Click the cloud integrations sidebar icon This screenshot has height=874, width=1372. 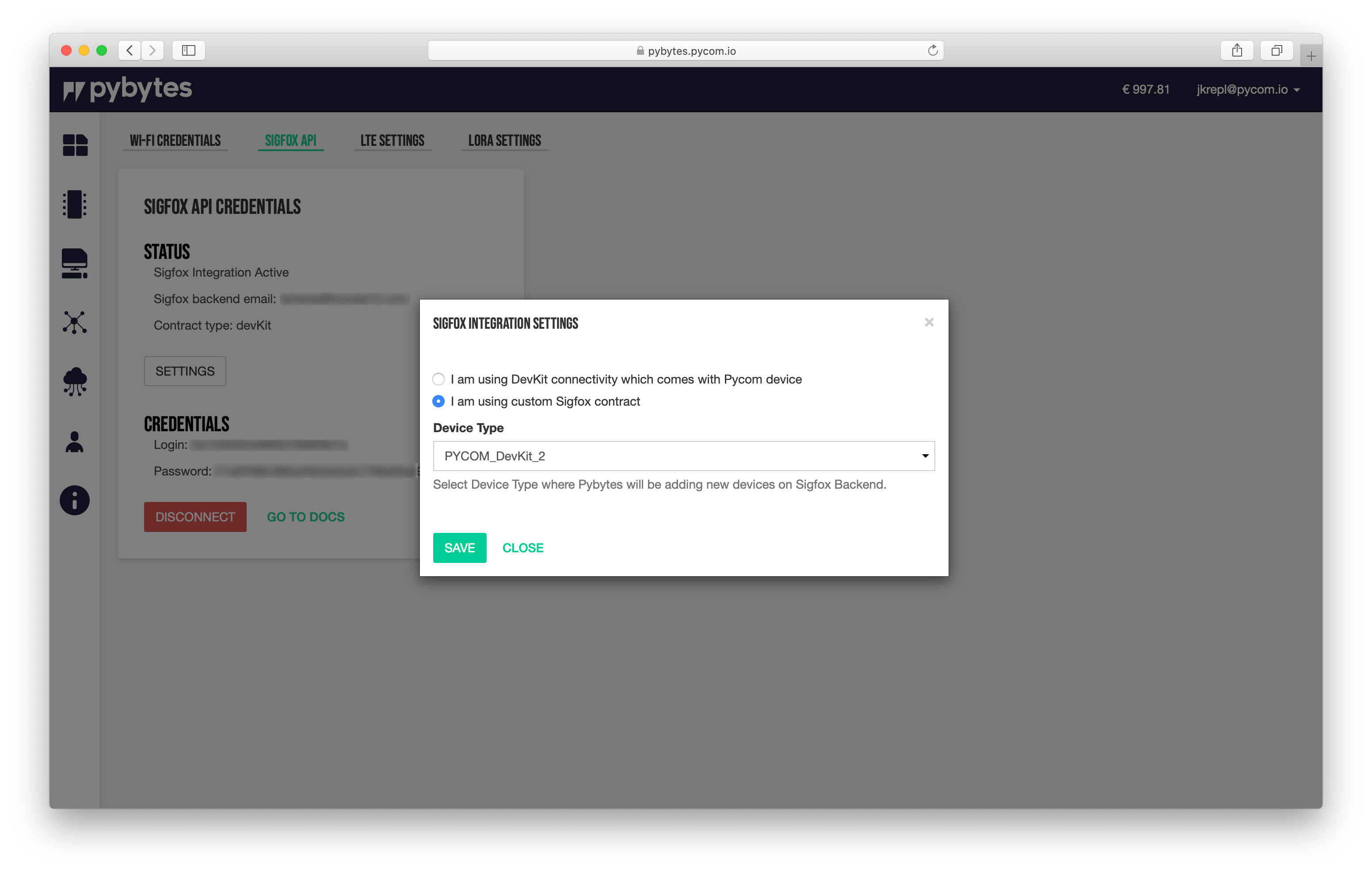(75, 382)
